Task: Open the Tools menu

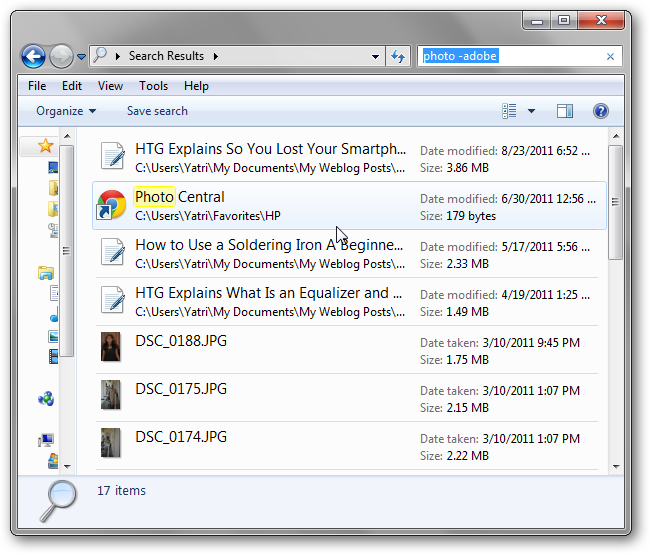Action: tap(153, 86)
